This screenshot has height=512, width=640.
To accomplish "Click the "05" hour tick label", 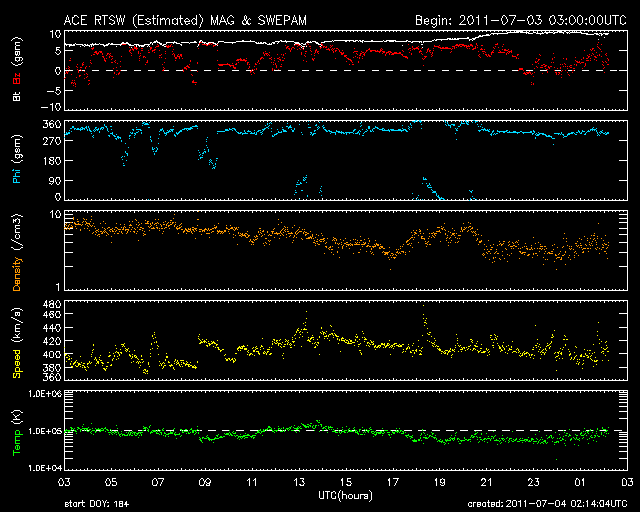I will [x=111, y=482].
